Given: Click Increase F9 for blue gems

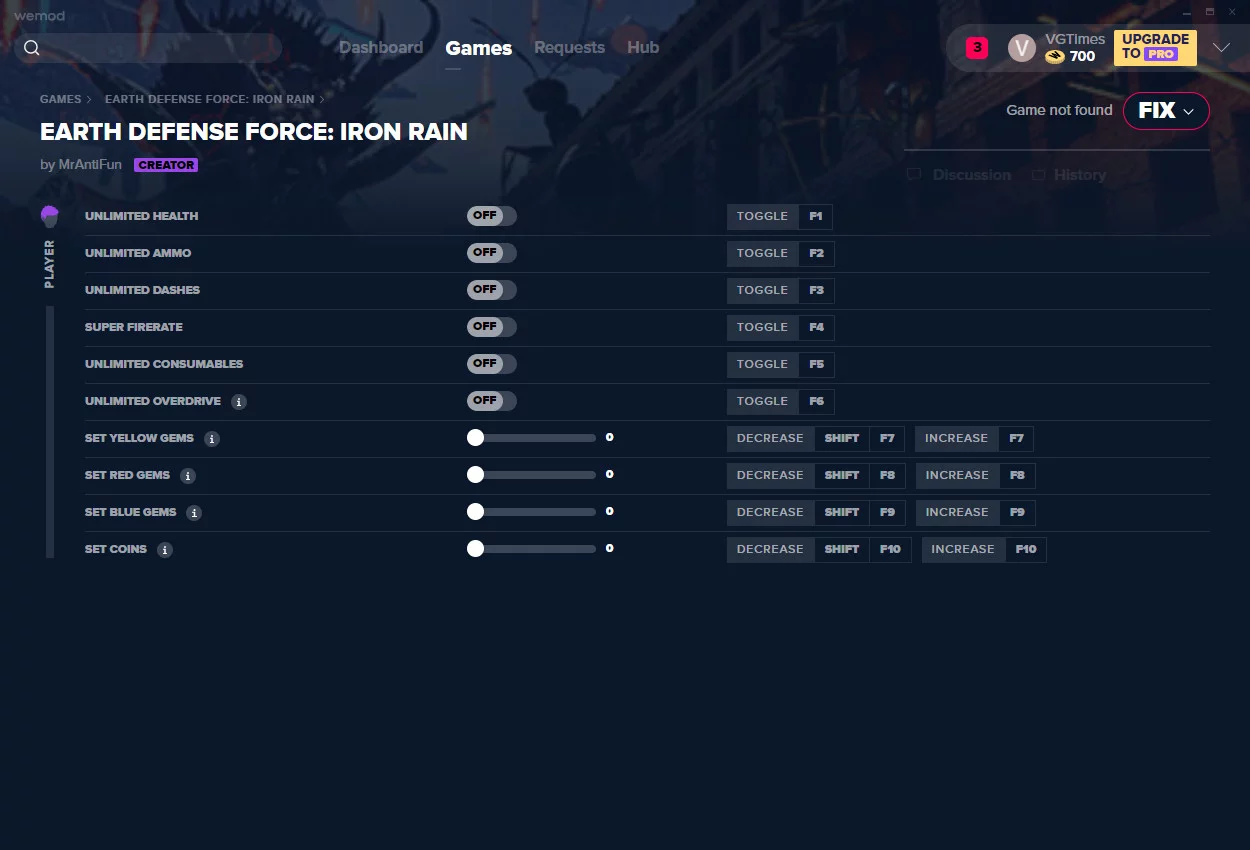Looking at the screenshot, I should tap(975, 513).
